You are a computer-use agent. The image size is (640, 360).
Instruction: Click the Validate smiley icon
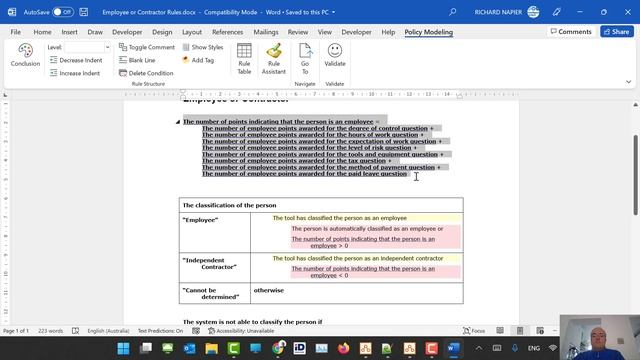click(x=335, y=55)
